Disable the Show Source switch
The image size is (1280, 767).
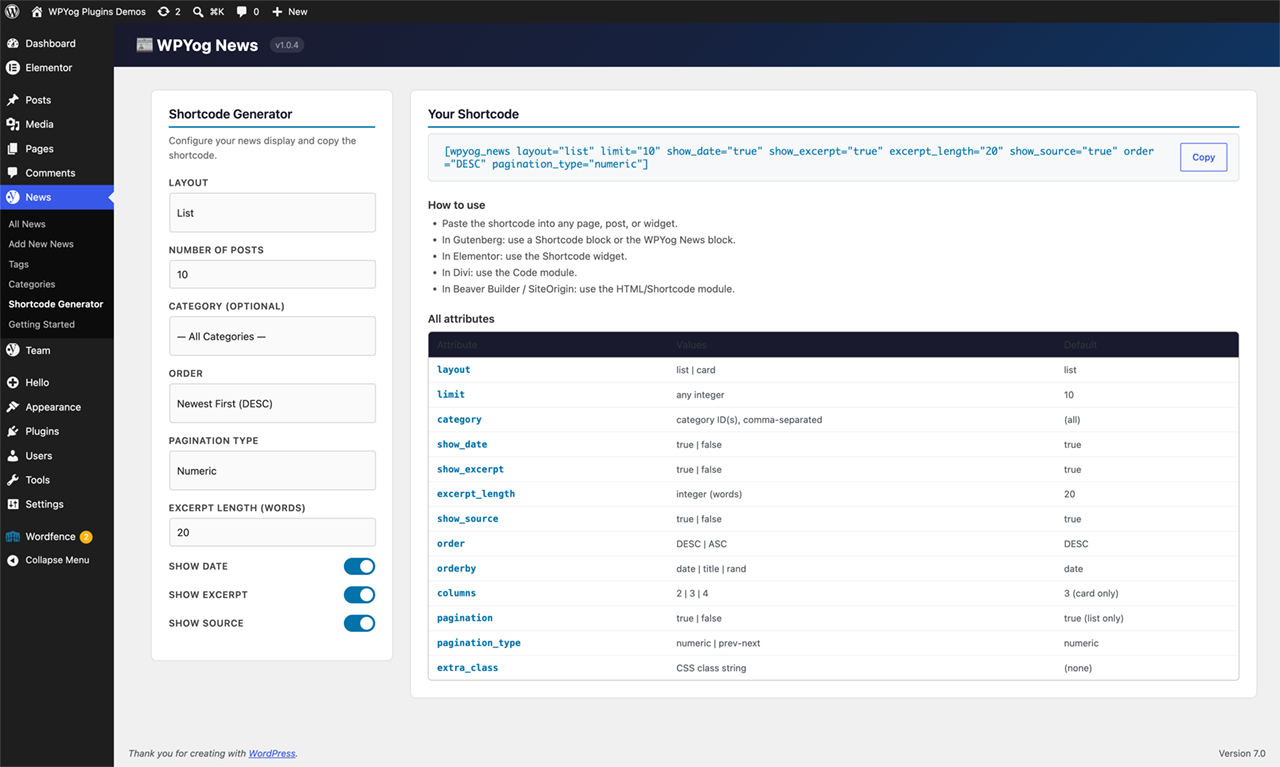coord(359,623)
